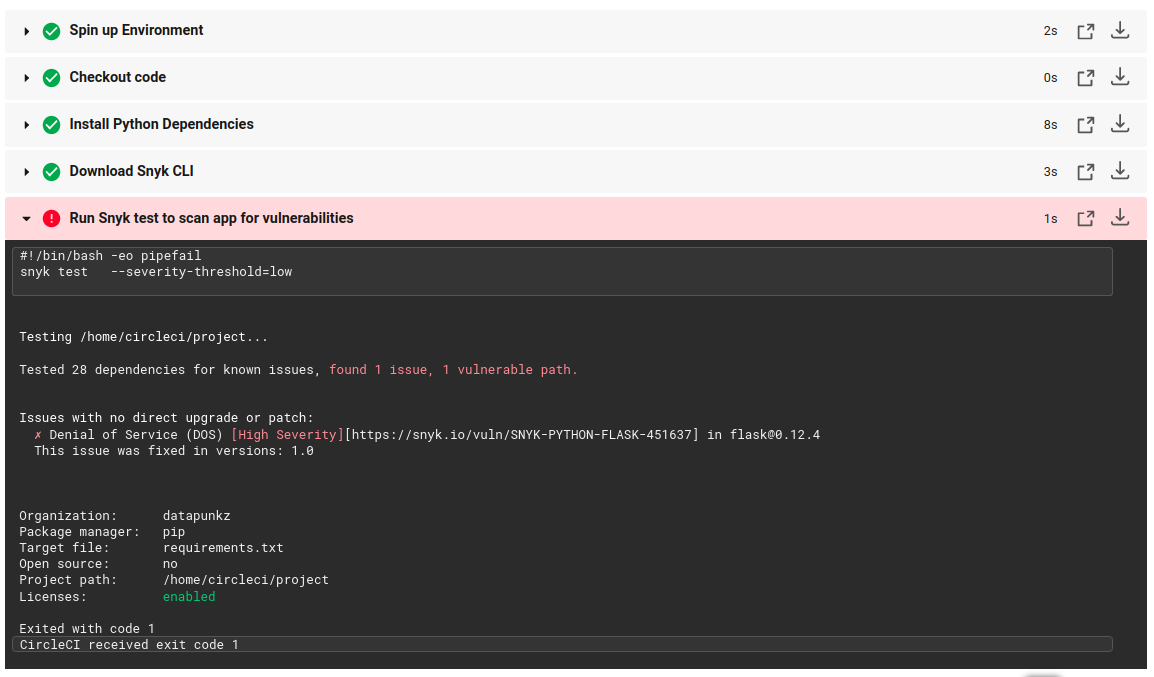Expand the Checkout code step
Screen dimensions: 1154x677
coord(25,77)
